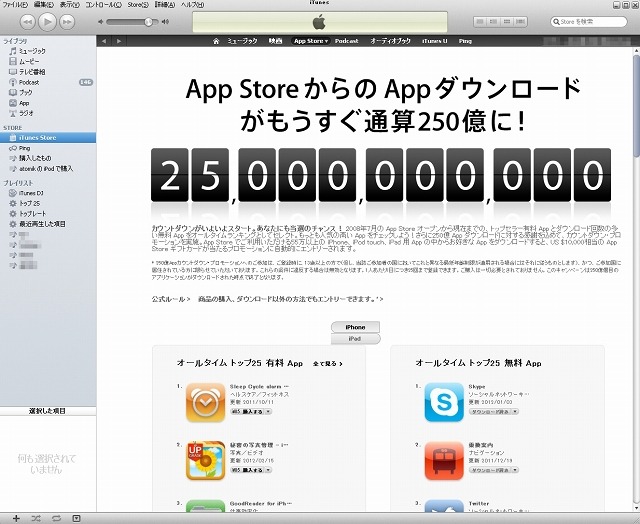The image size is (640, 524).
Task: Click the loud speaker icon right of volume
Action: click(165, 22)
